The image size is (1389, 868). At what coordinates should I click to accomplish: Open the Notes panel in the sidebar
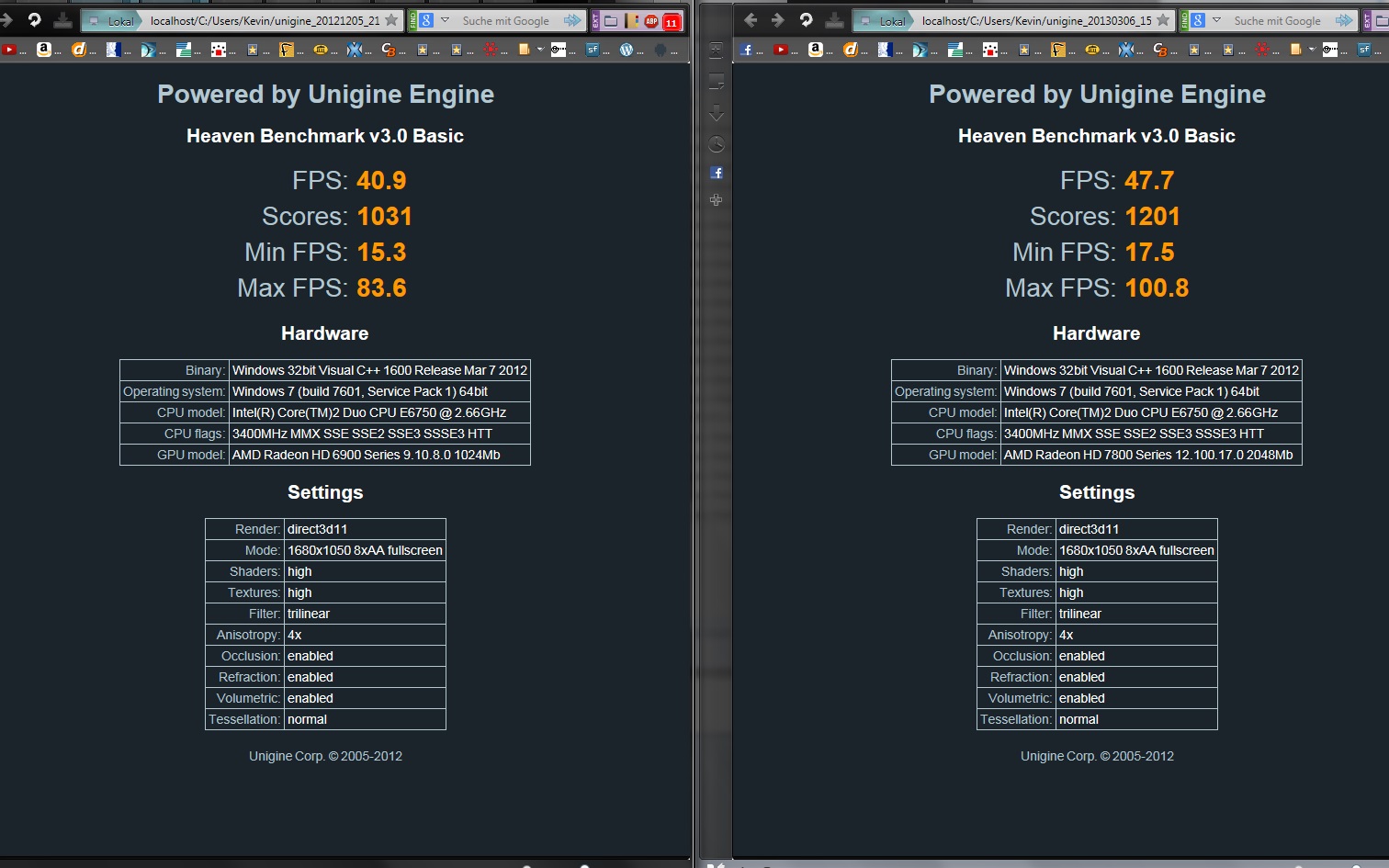(717, 83)
